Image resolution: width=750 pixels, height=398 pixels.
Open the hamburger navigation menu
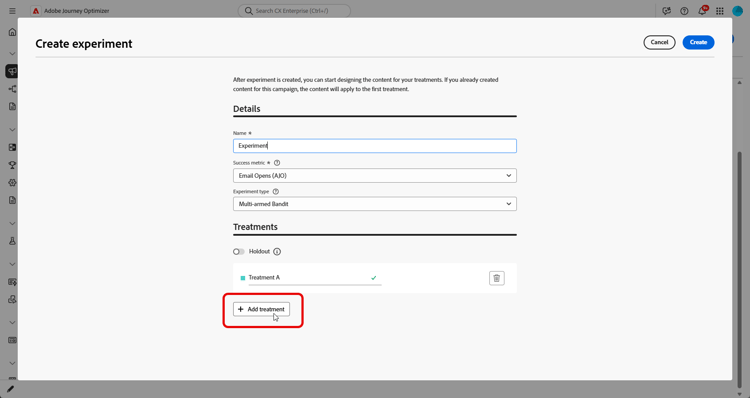[x=12, y=11]
